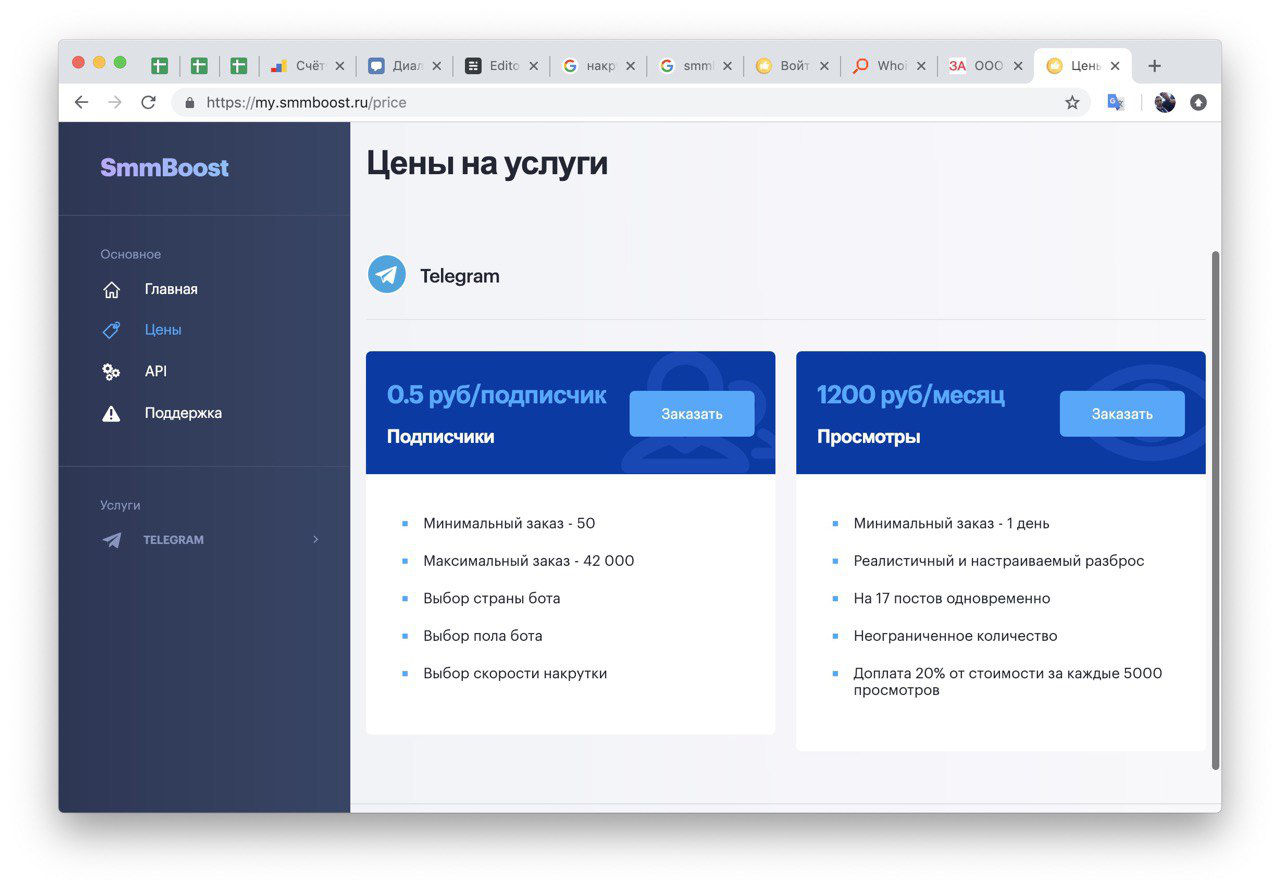Open a new tab with the plus button

1154,66
